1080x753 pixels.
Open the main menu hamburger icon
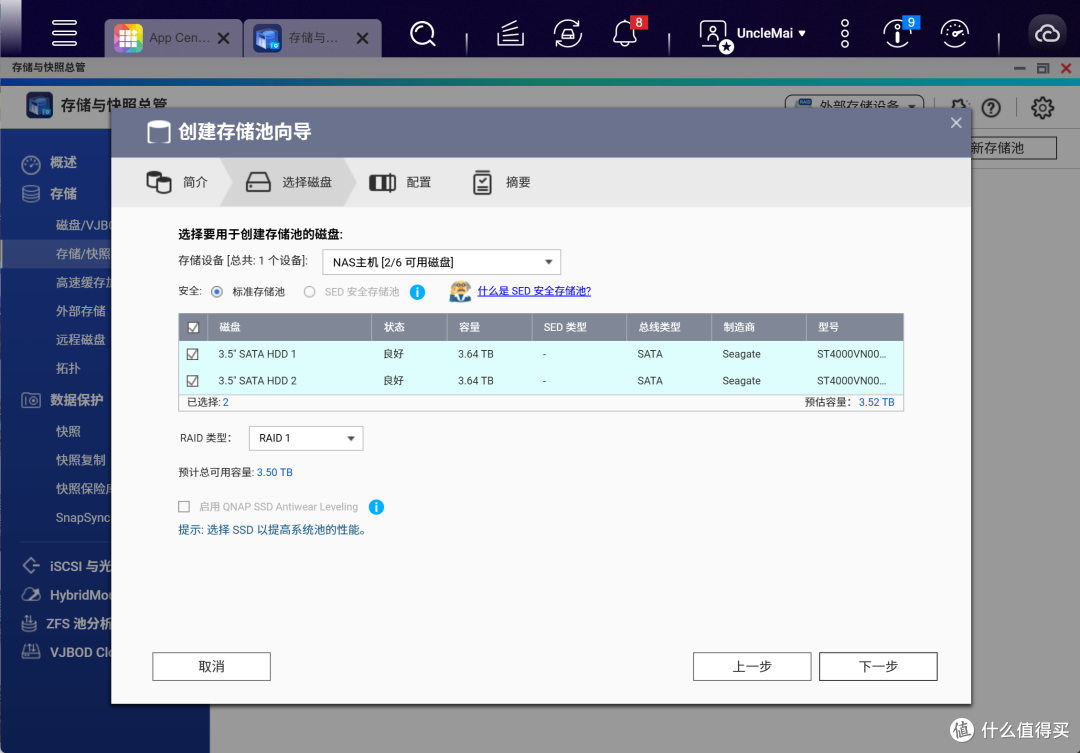pos(64,32)
